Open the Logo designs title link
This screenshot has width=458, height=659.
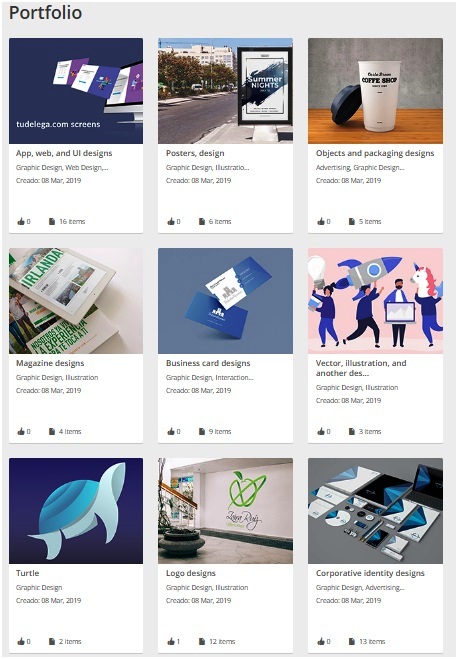point(191,573)
